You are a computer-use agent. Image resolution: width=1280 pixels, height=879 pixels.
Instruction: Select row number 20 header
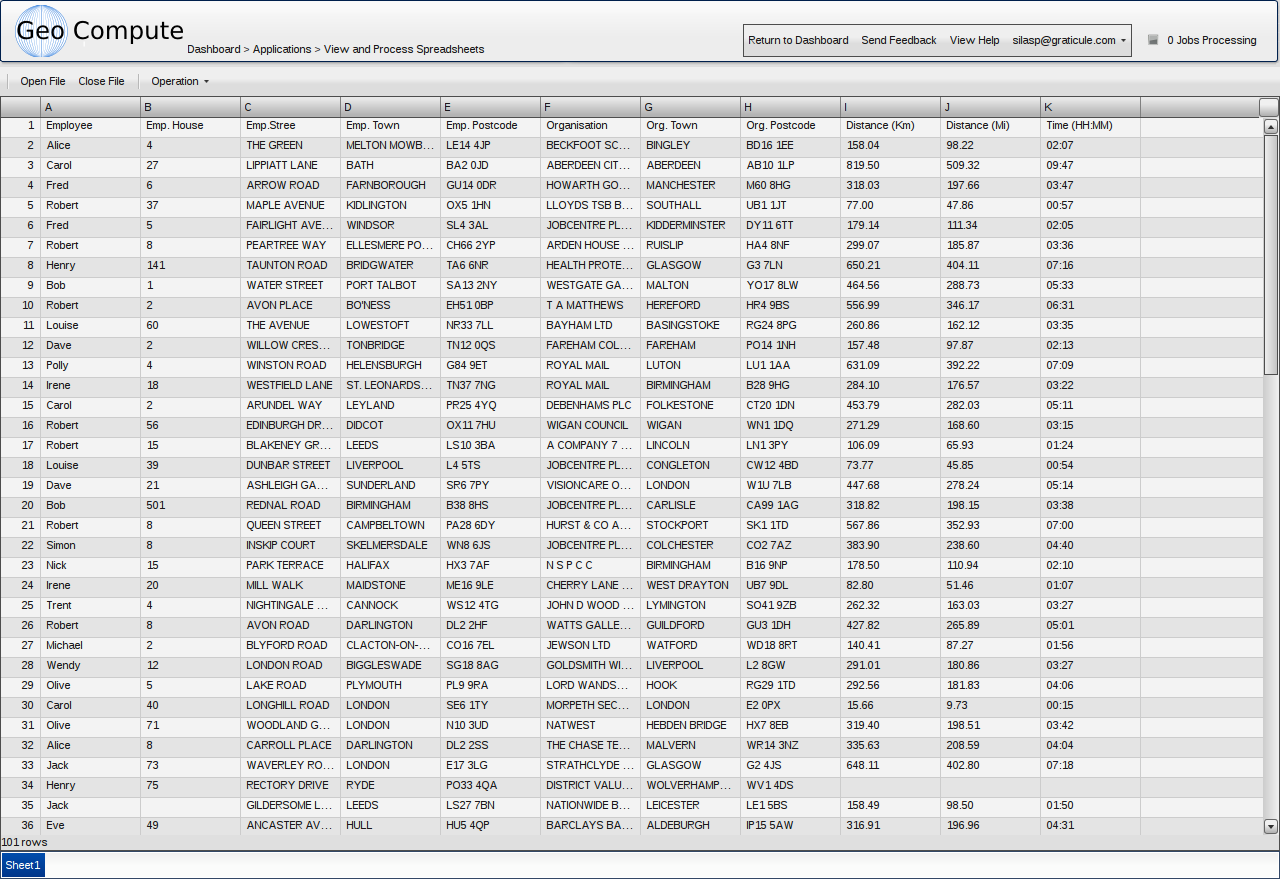21,505
